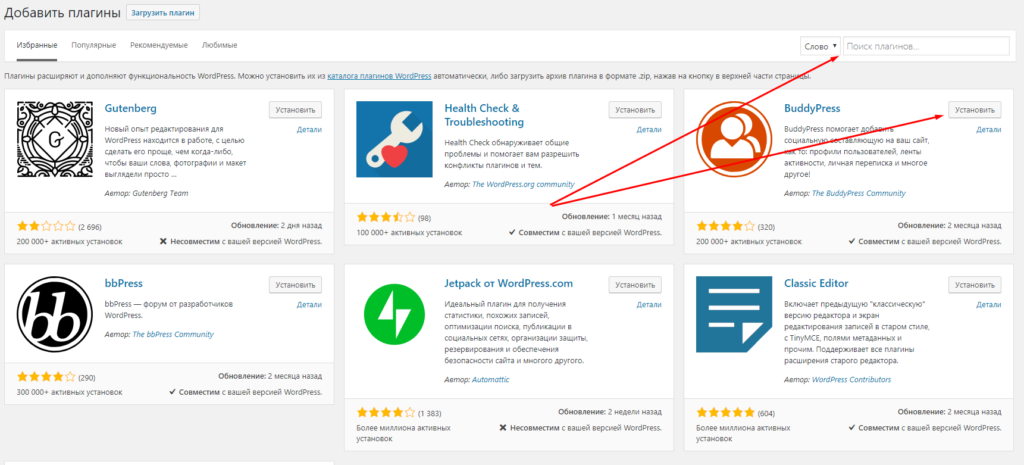Image resolution: width=1024 pixels, height=465 pixels.
Task: Open author link The bbPress Community
Action: tap(173, 334)
